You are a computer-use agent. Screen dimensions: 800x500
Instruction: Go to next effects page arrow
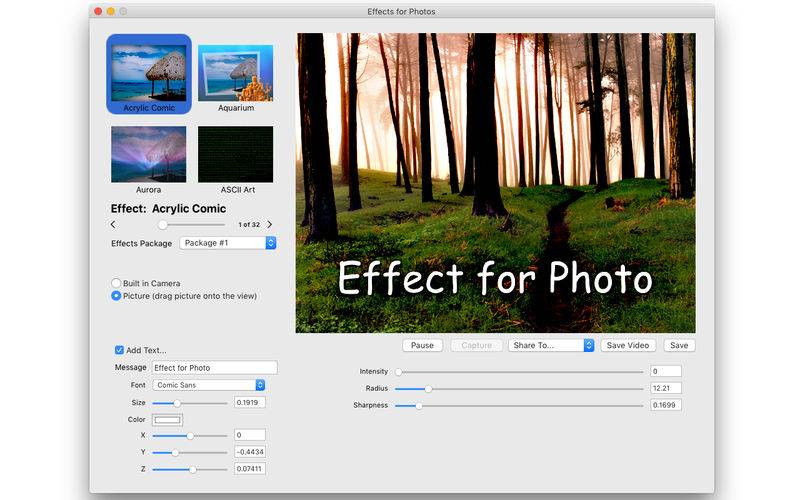tap(270, 224)
